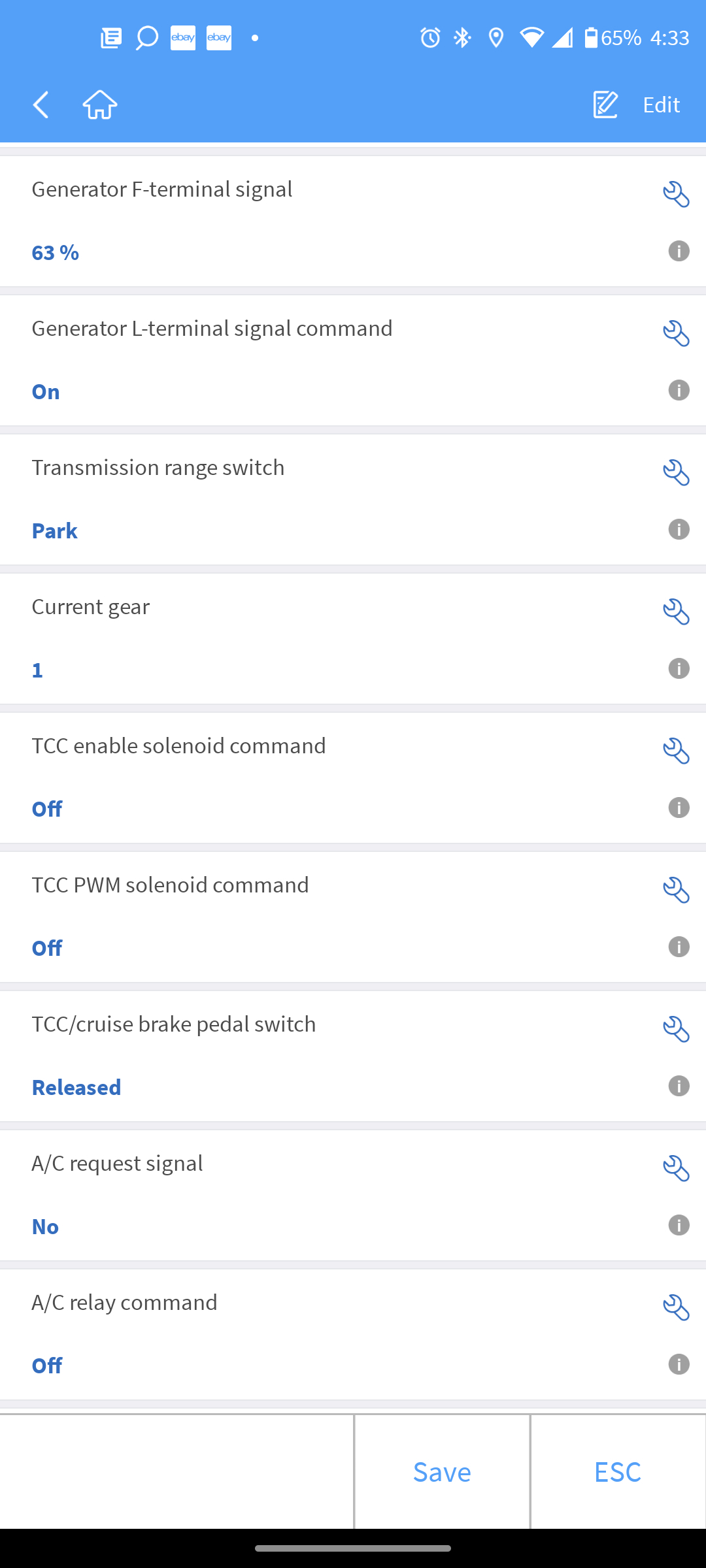The width and height of the screenshot is (706, 1568).
Task: Tap the Edit text label
Action: tap(661, 105)
